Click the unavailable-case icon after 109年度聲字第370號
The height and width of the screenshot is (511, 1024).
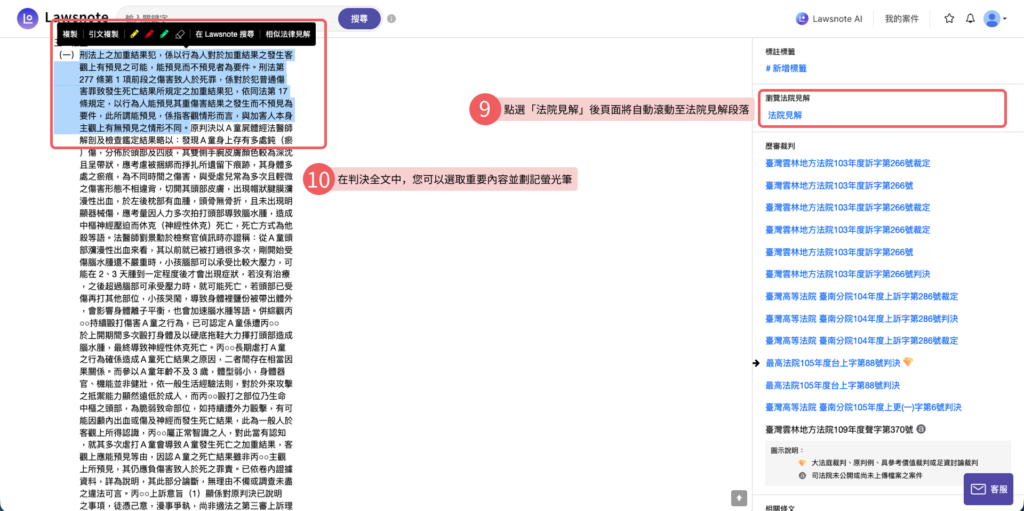pyautogui.click(x=920, y=429)
